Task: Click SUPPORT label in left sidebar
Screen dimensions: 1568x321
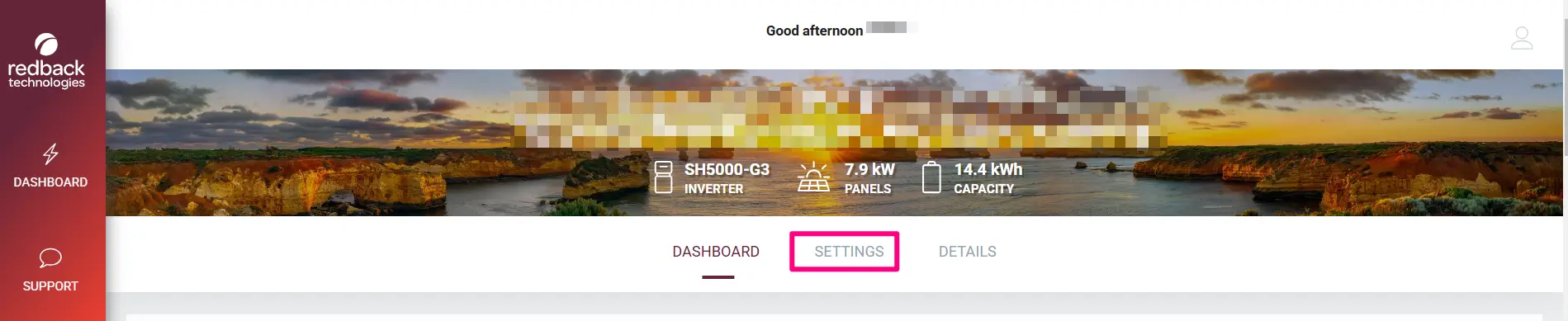Action: click(50, 286)
